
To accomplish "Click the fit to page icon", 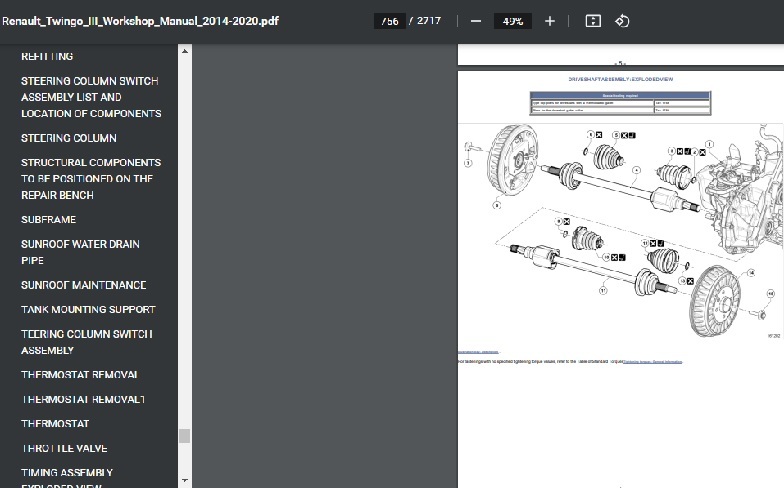I will point(593,21).
